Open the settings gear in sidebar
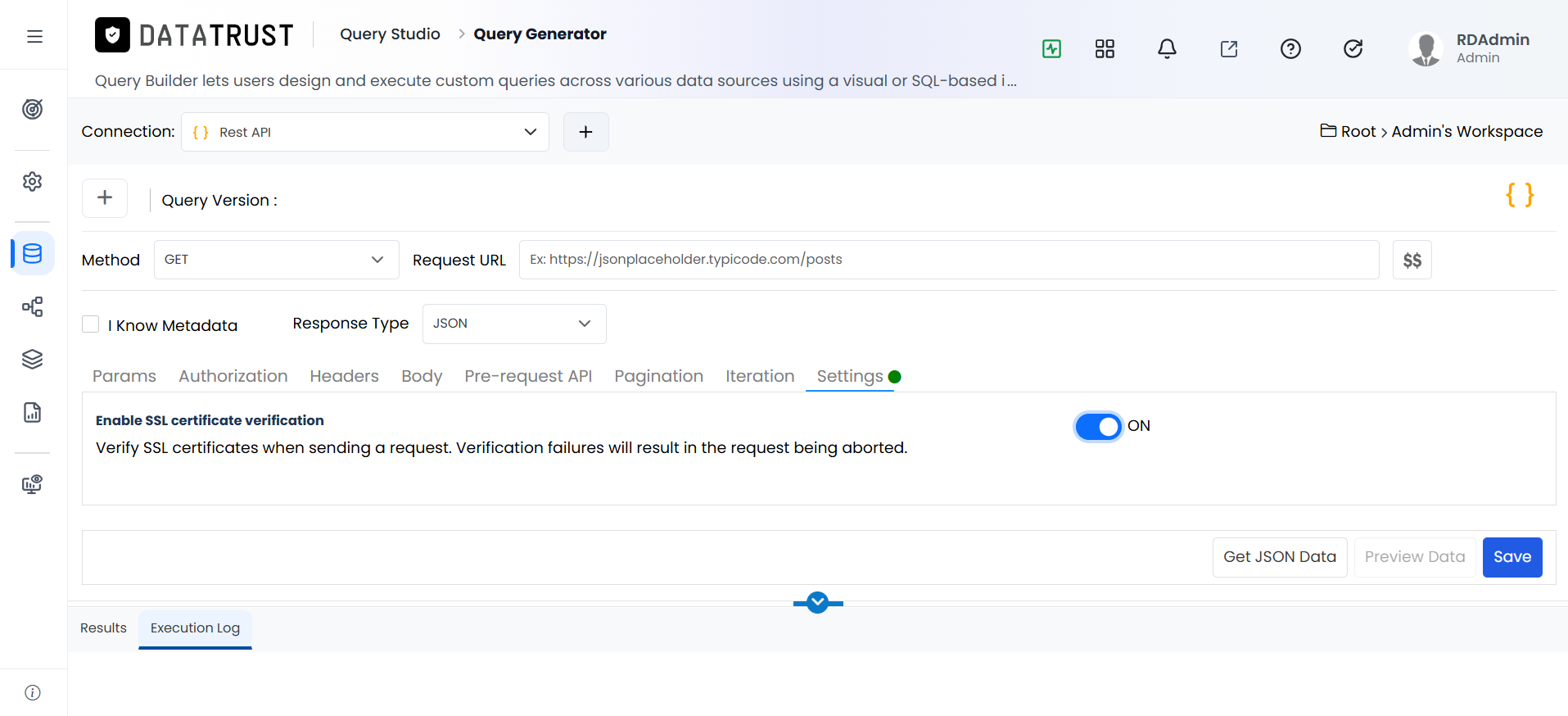Image resolution: width=1568 pixels, height=716 pixels. pos(33,181)
